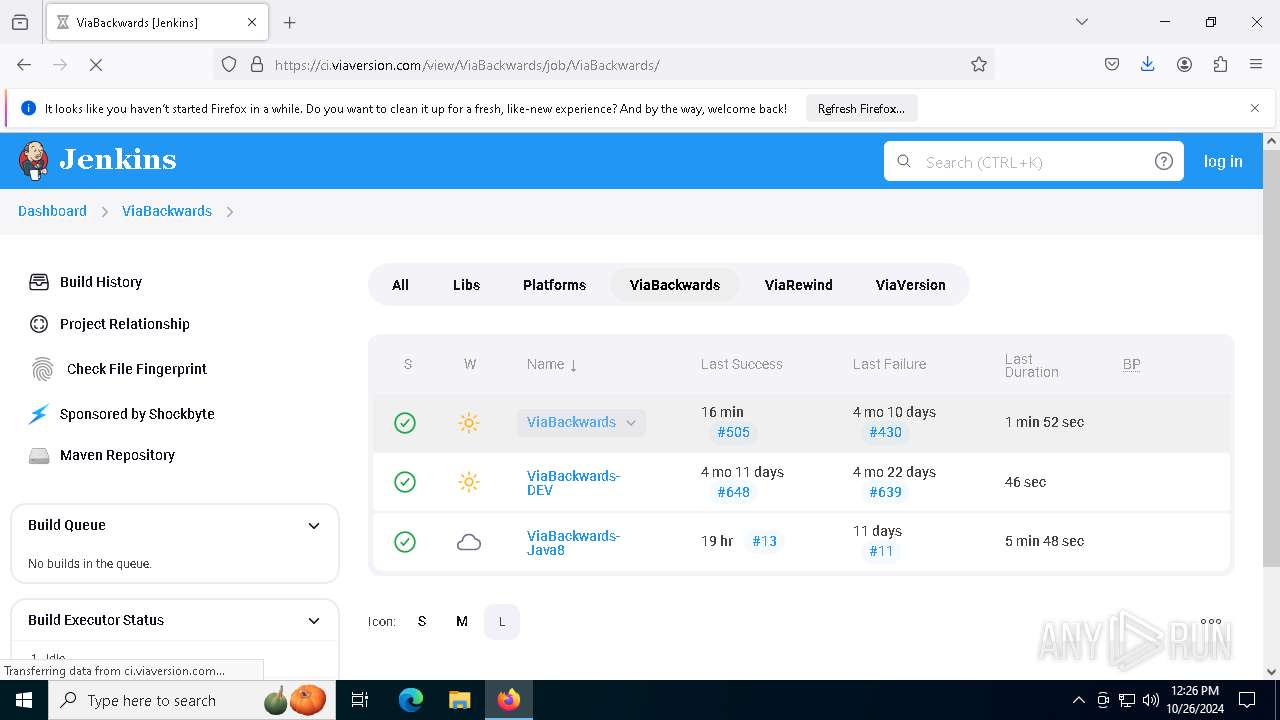Sort by the Last Success column header
Viewport: 1280px width, 720px height.
point(742,364)
